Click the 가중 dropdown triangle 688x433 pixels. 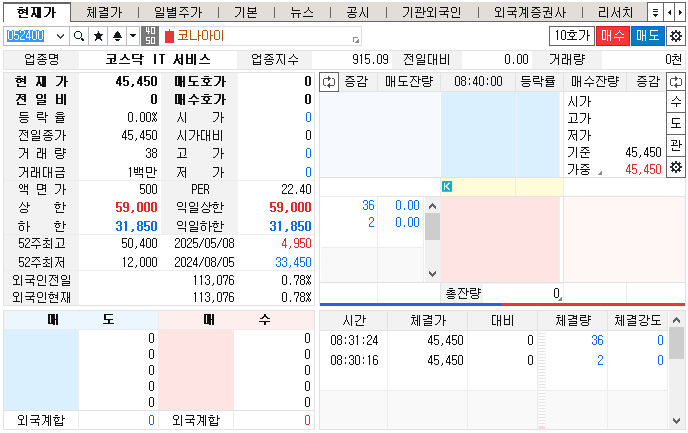click(x=599, y=173)
